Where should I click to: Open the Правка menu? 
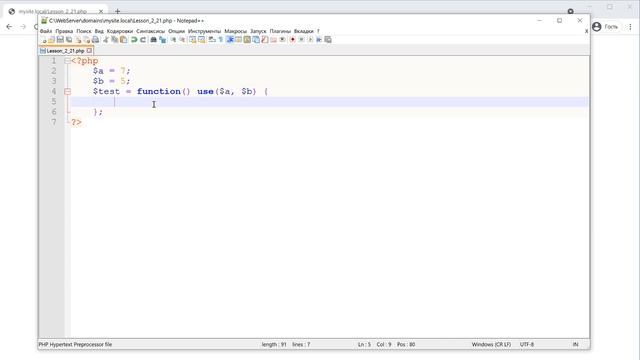coord(64,31)
